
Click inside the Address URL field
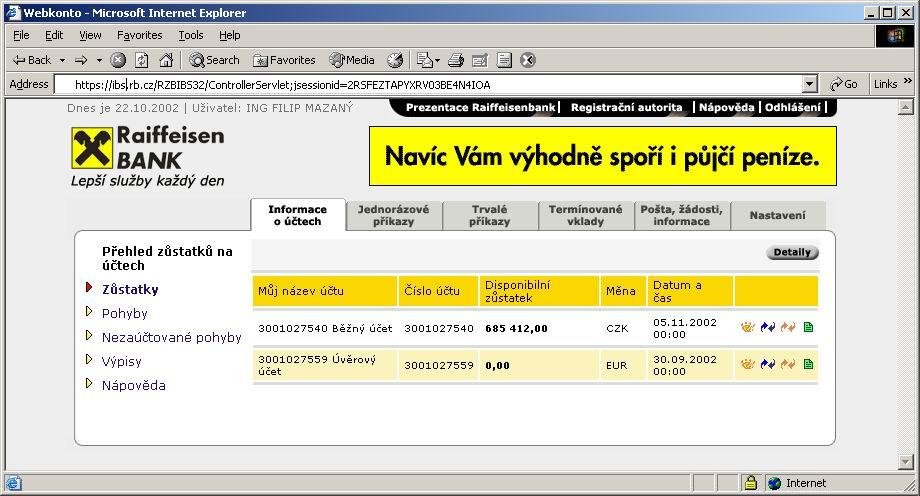tap(428, 85)
